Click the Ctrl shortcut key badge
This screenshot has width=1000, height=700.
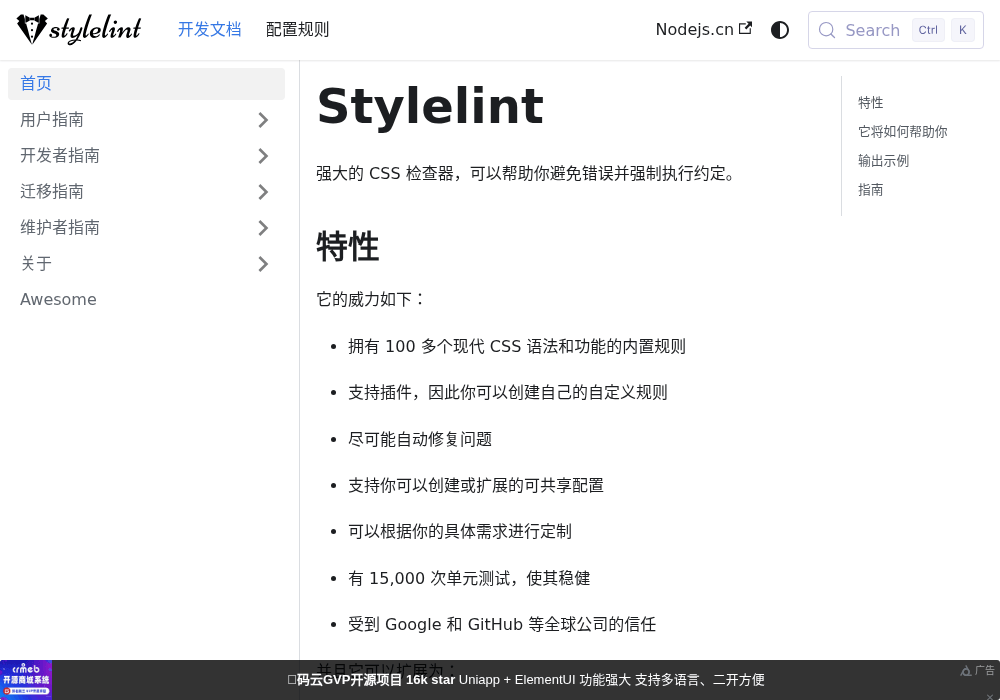pyautogui.click(x=928, y=30)
